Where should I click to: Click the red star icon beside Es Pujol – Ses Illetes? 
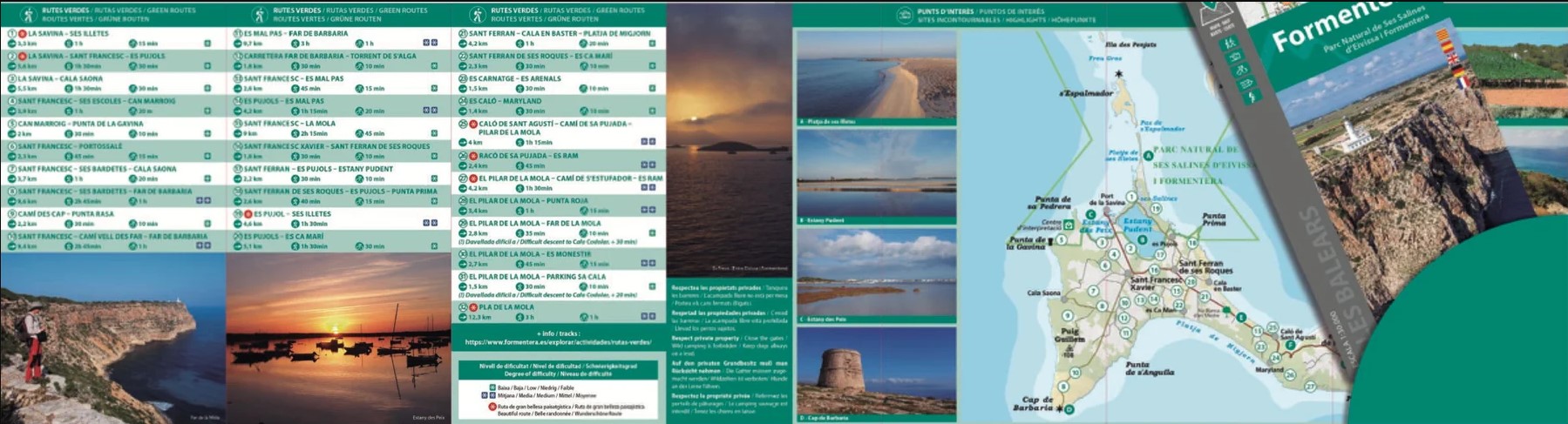point(248,213)
